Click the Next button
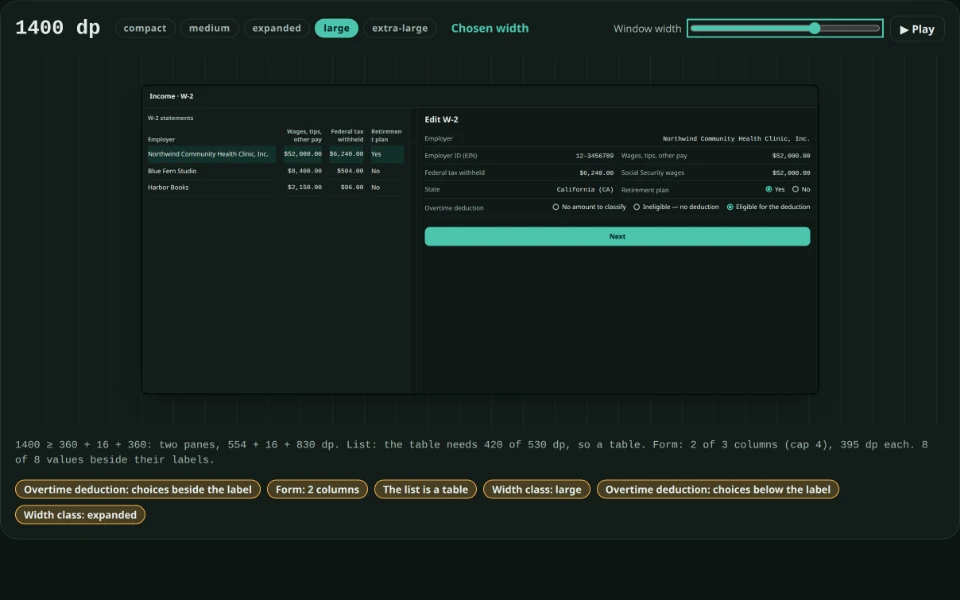The height and width of the screenshot is (600, 960). coord(617,236)
